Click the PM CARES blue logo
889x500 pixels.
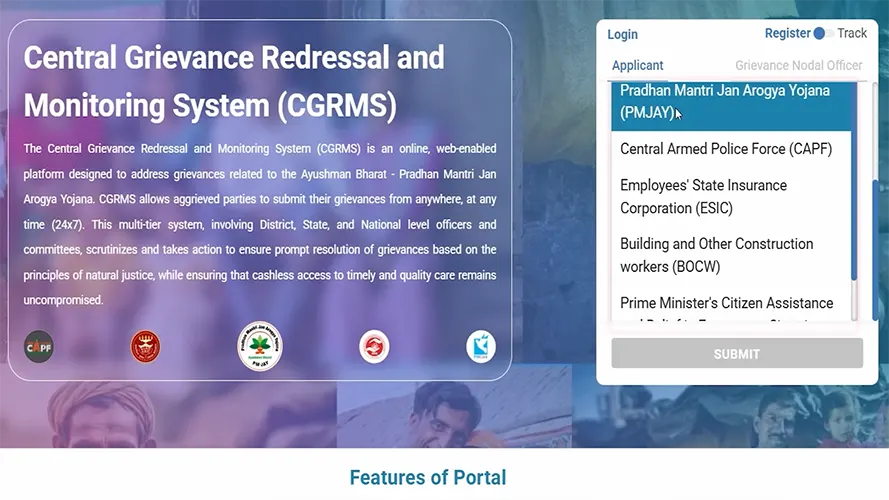point(481,346)
